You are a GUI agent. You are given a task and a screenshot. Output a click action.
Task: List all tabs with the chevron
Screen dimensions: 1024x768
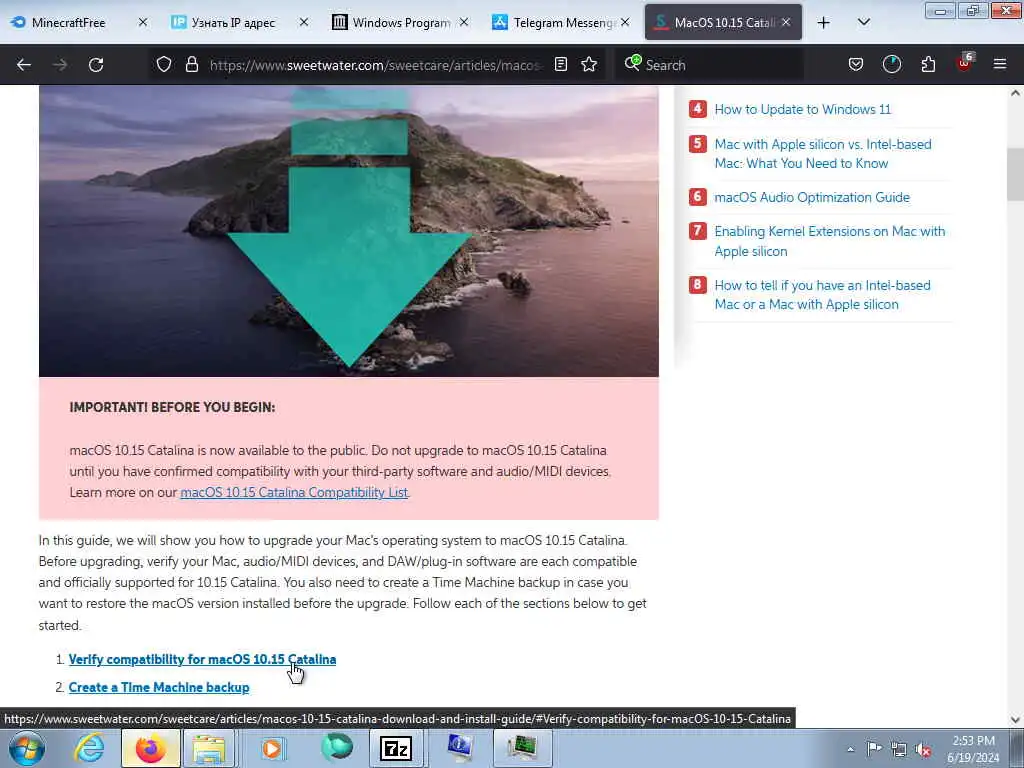[x=863, y=22]
